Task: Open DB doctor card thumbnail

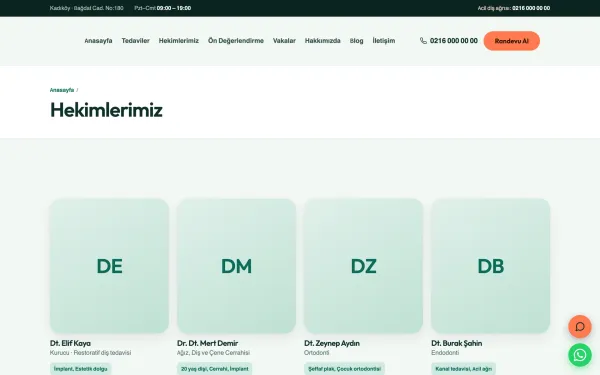Action: click(490, 266)
